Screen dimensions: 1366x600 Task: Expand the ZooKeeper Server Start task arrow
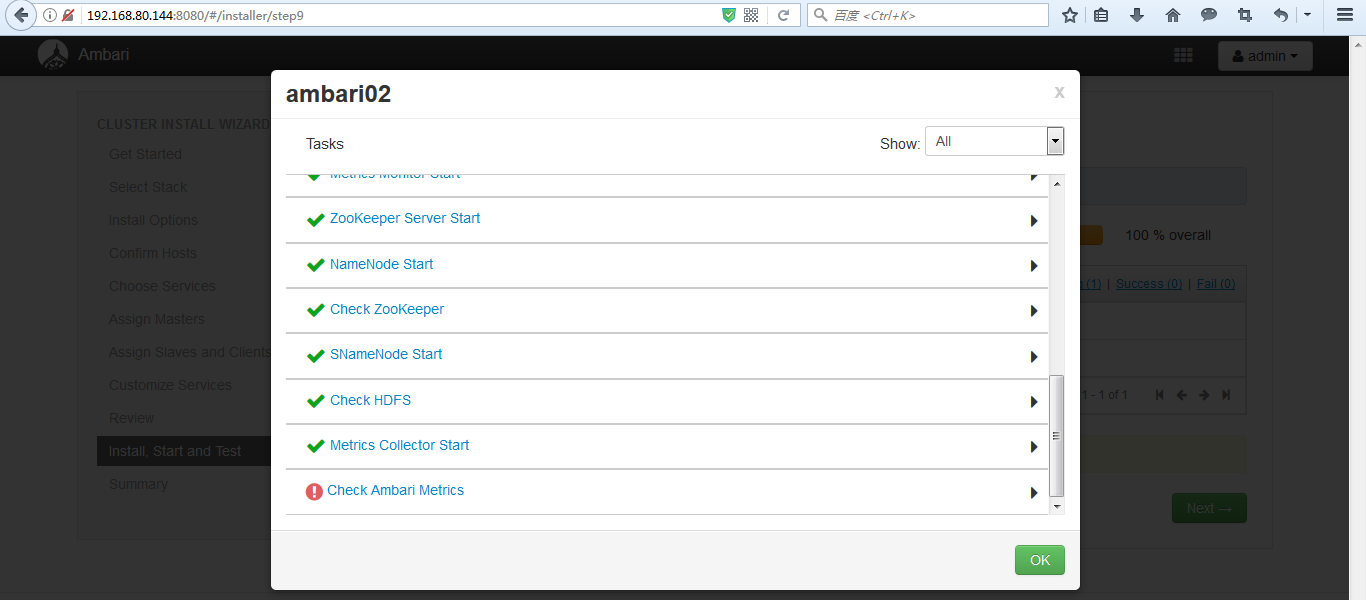click(x=1034, y=221)
